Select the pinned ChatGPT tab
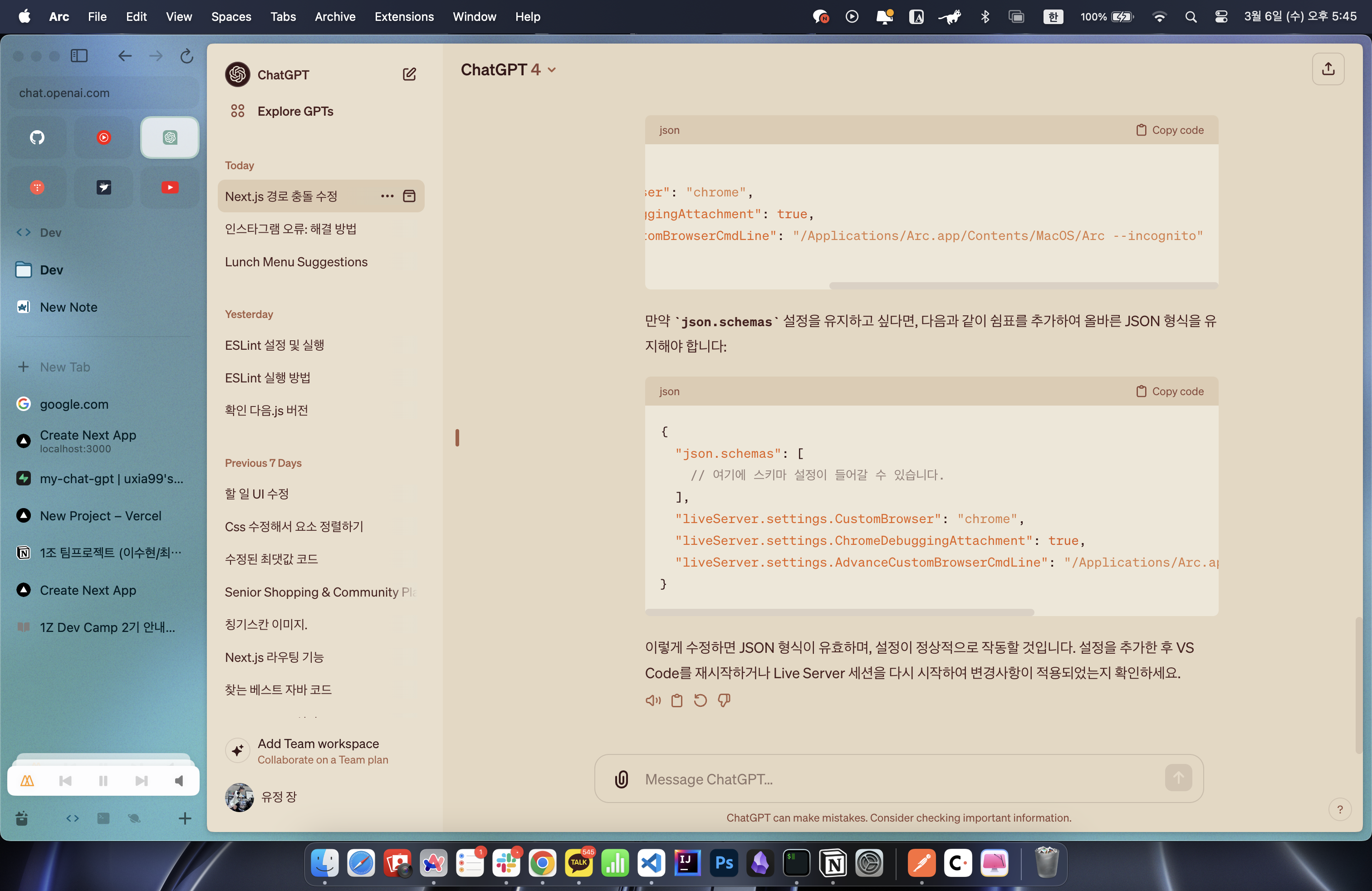 (x=170, y=137)
